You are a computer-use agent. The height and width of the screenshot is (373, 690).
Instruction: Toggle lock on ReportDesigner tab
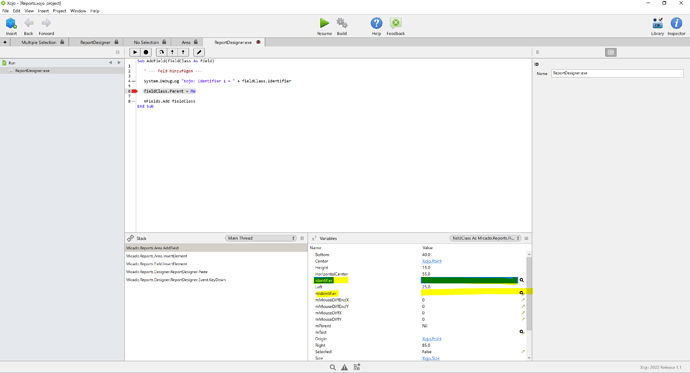pos(116,42)
